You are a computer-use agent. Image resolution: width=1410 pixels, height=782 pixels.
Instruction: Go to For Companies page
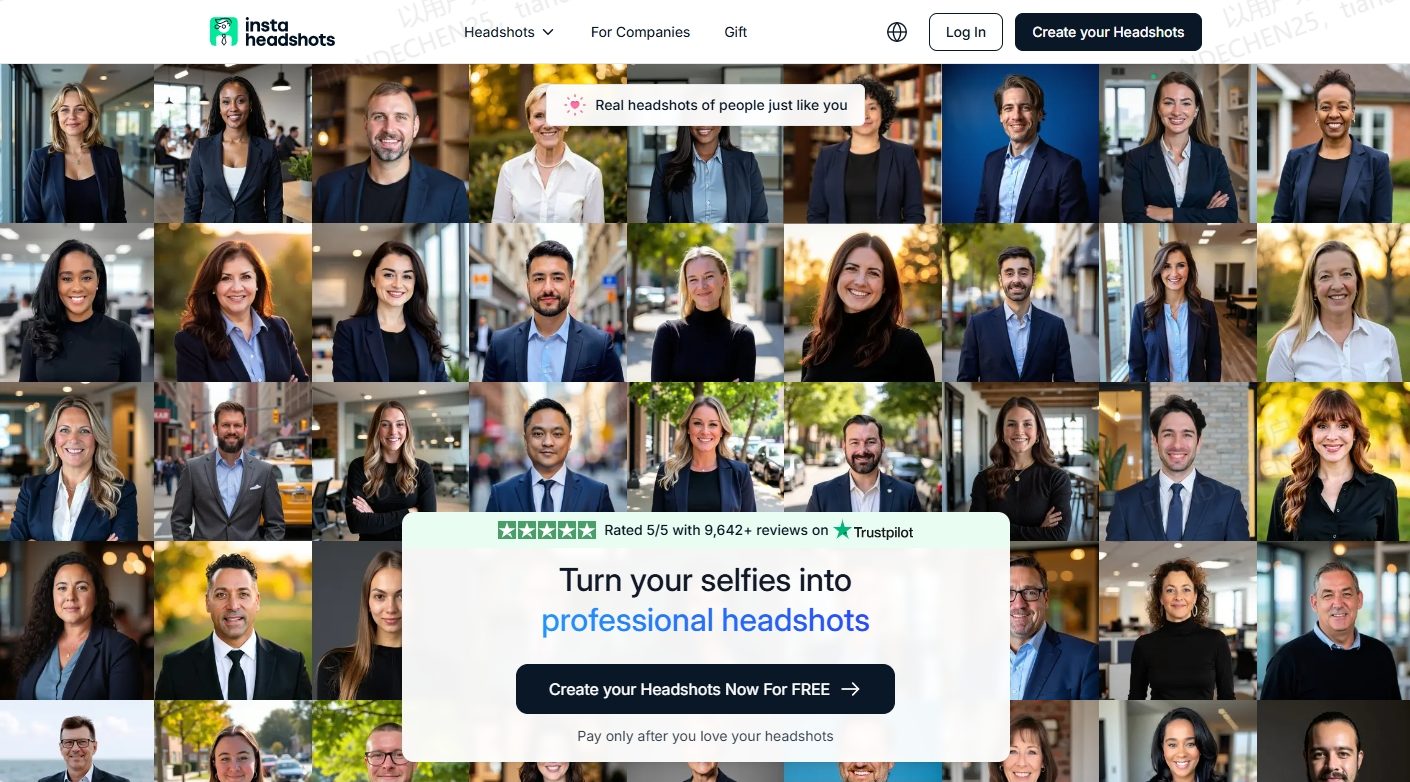click(640, 32)
